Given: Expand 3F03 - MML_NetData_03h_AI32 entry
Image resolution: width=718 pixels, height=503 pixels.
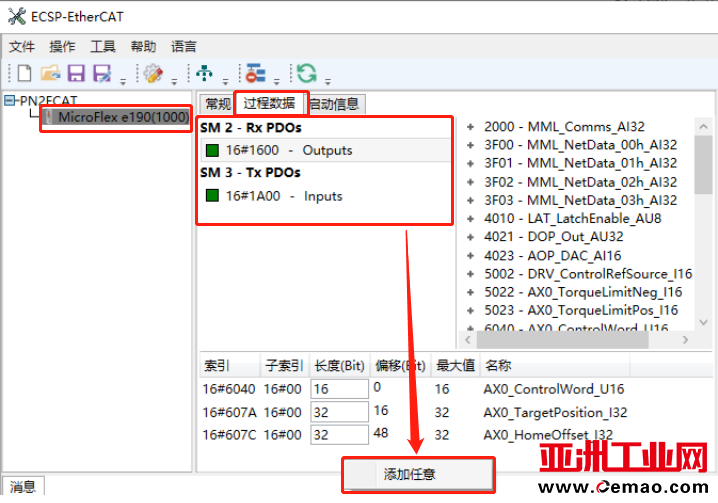Looking at the screenshot, I should (470, 201).
